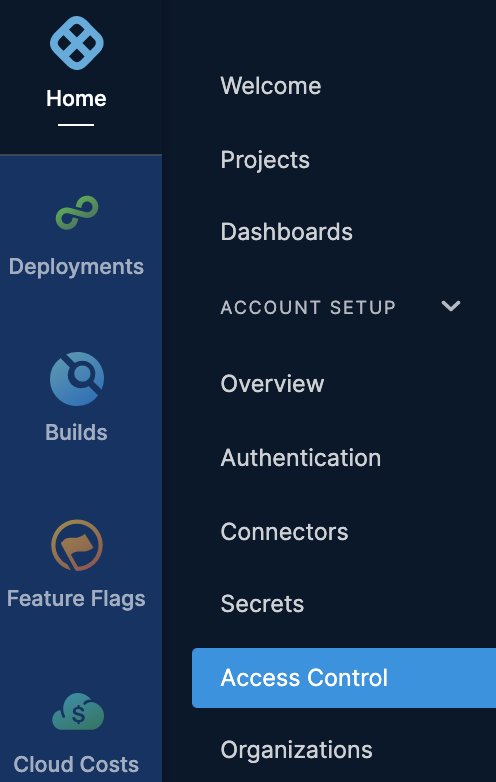
Task: Select Authentication under Account Setup
Action: (x=301, y=457)
